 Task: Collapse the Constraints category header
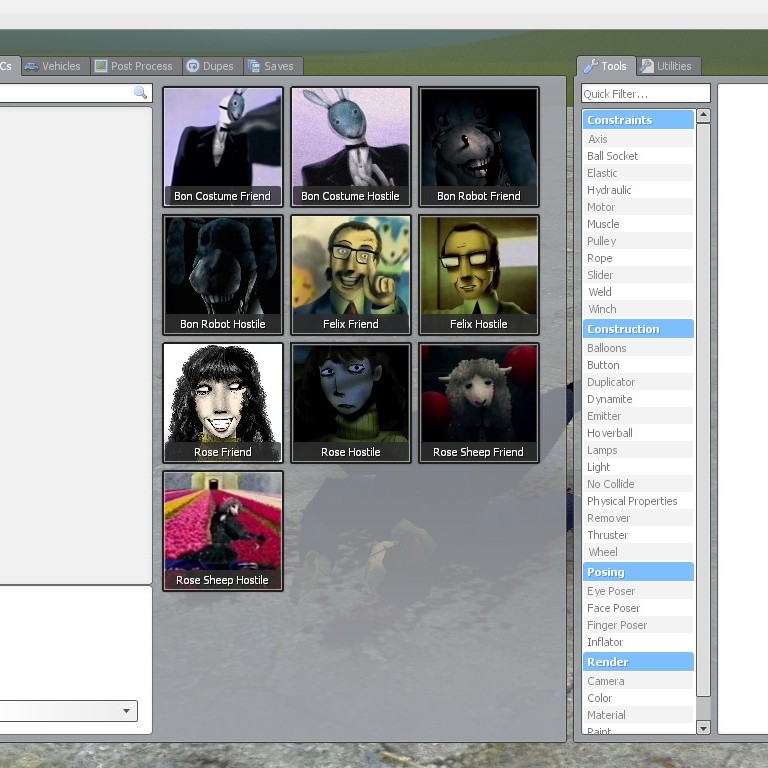click(x=638, y=120)
